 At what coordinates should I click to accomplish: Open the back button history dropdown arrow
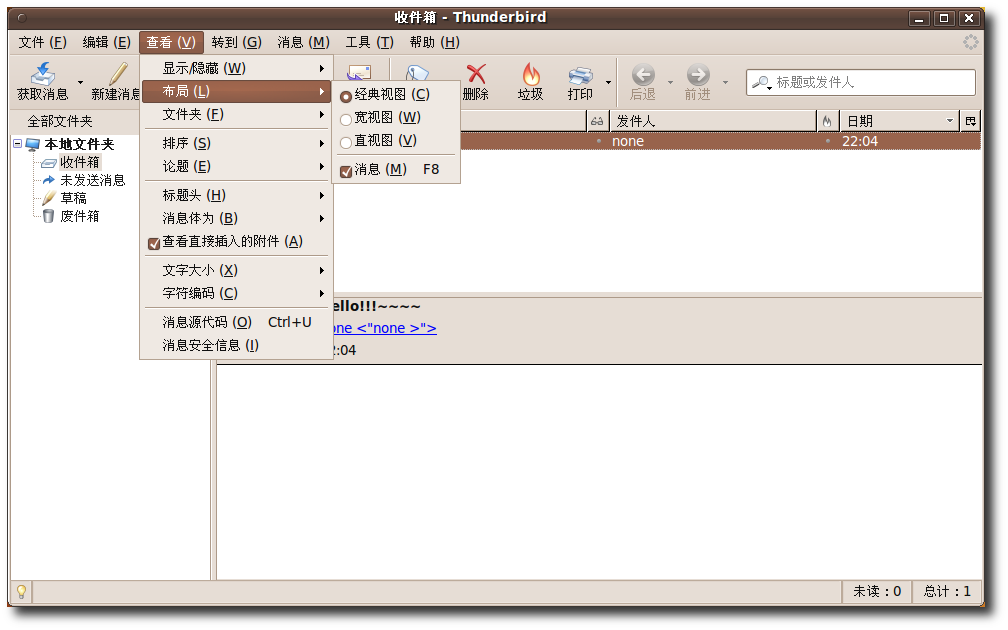click(670, 82)
